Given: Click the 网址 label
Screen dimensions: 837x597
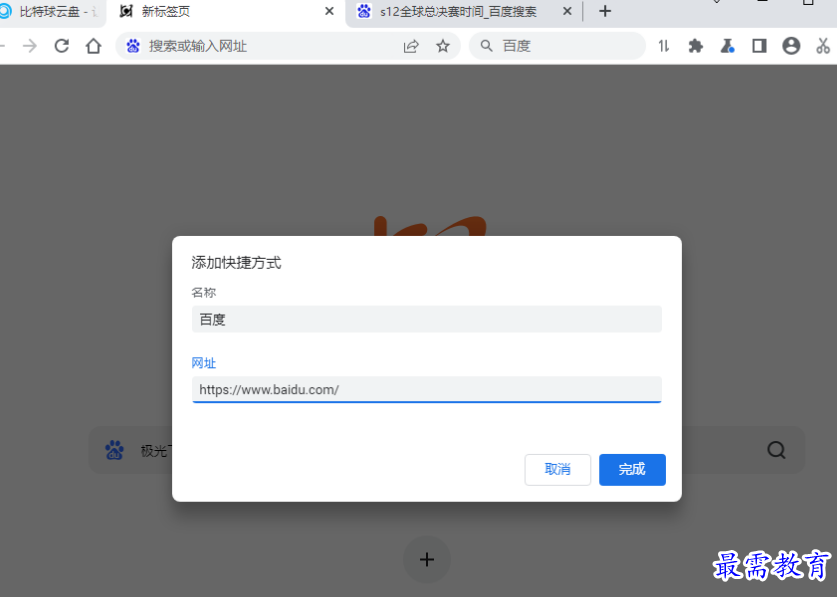Looking at the screenshot, I should pos(203,363).
